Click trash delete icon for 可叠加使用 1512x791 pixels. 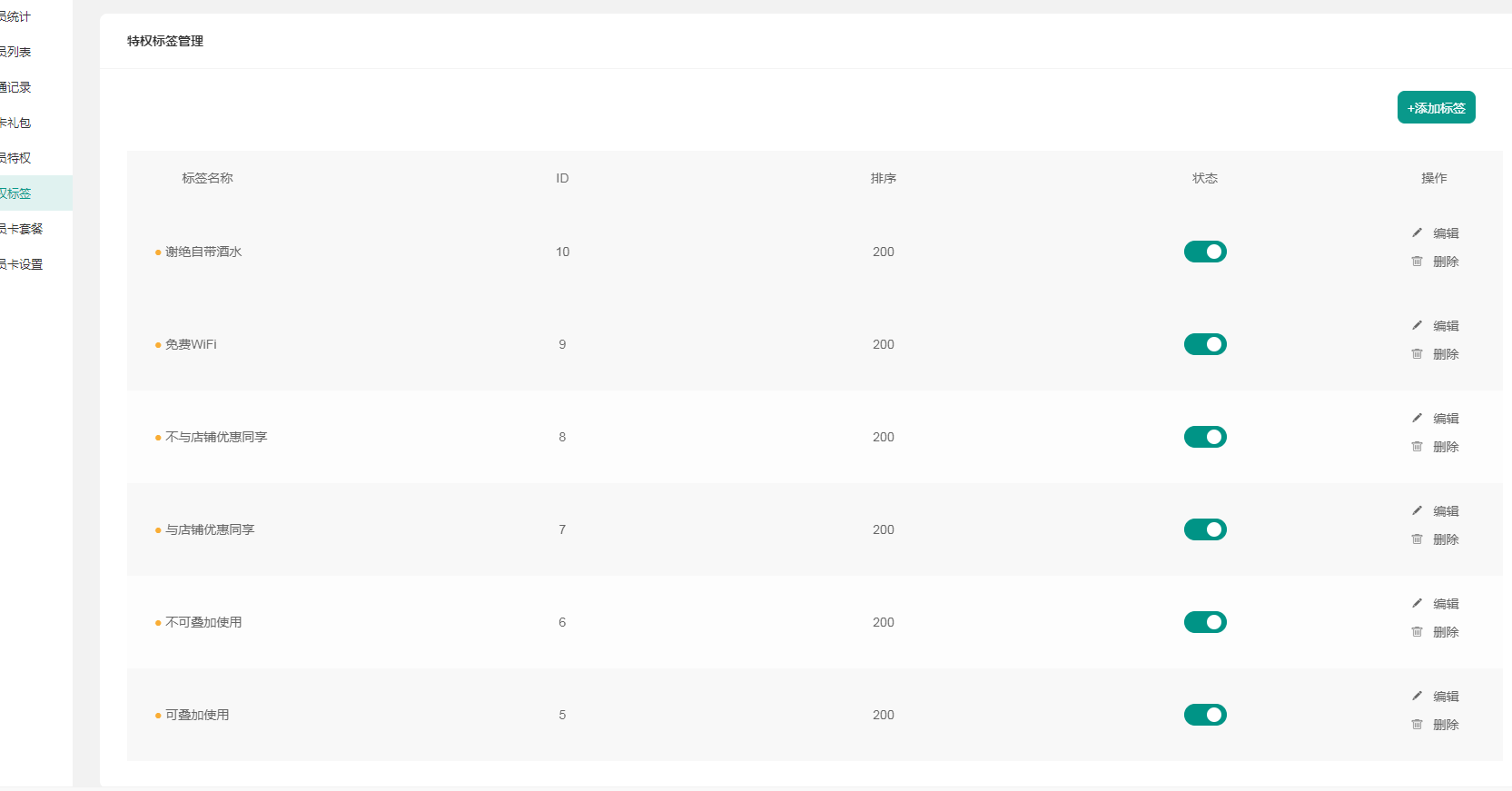coord(1417,725)
